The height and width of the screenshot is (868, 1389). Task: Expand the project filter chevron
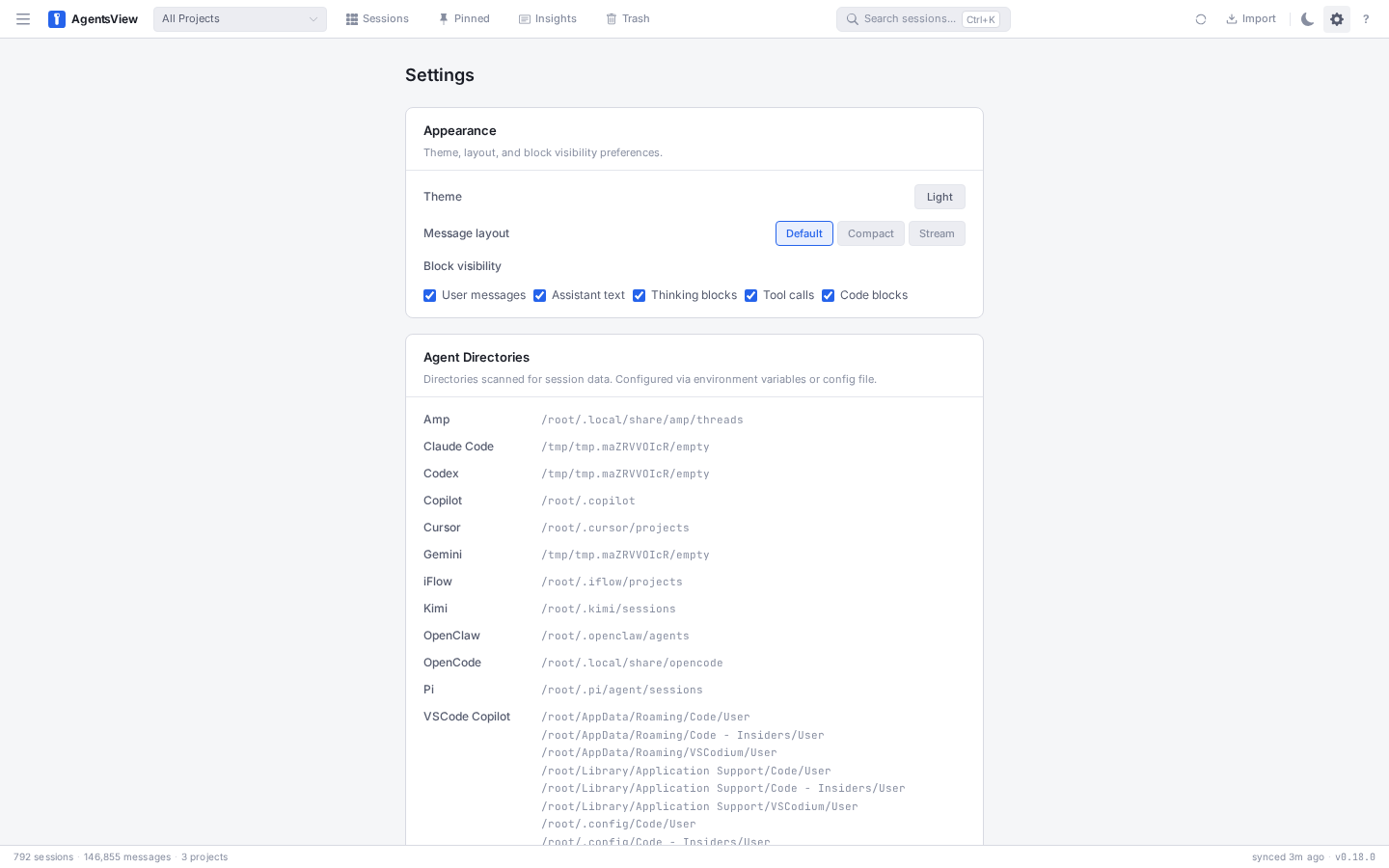point(313,18)
